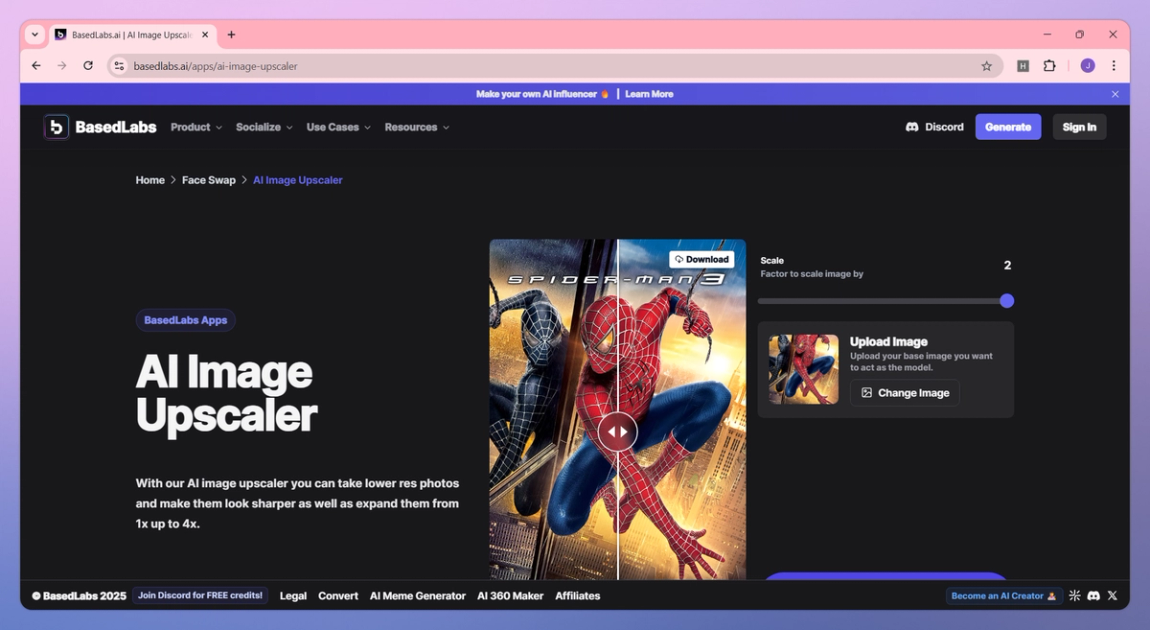Screen dimensions: 1150x630
Task: Open the Discord link in header
Action: [934, 127]
